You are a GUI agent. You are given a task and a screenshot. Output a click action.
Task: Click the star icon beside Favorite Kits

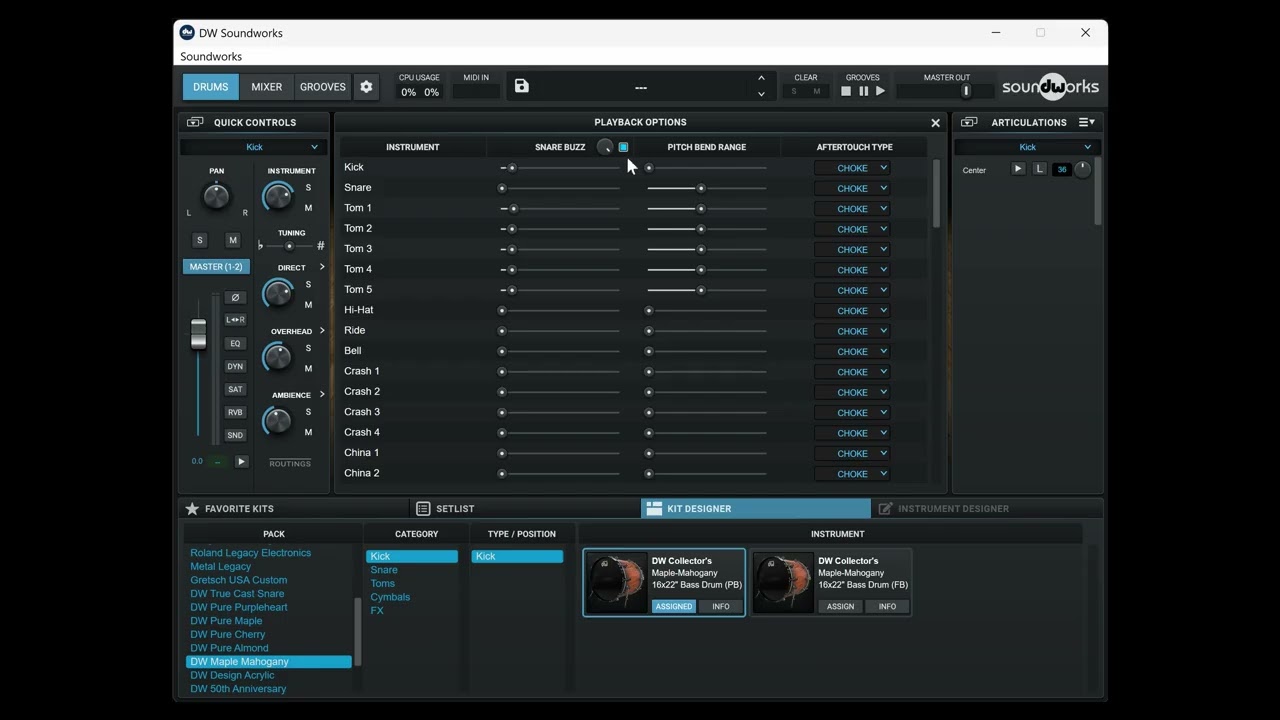tap(192, 509)
